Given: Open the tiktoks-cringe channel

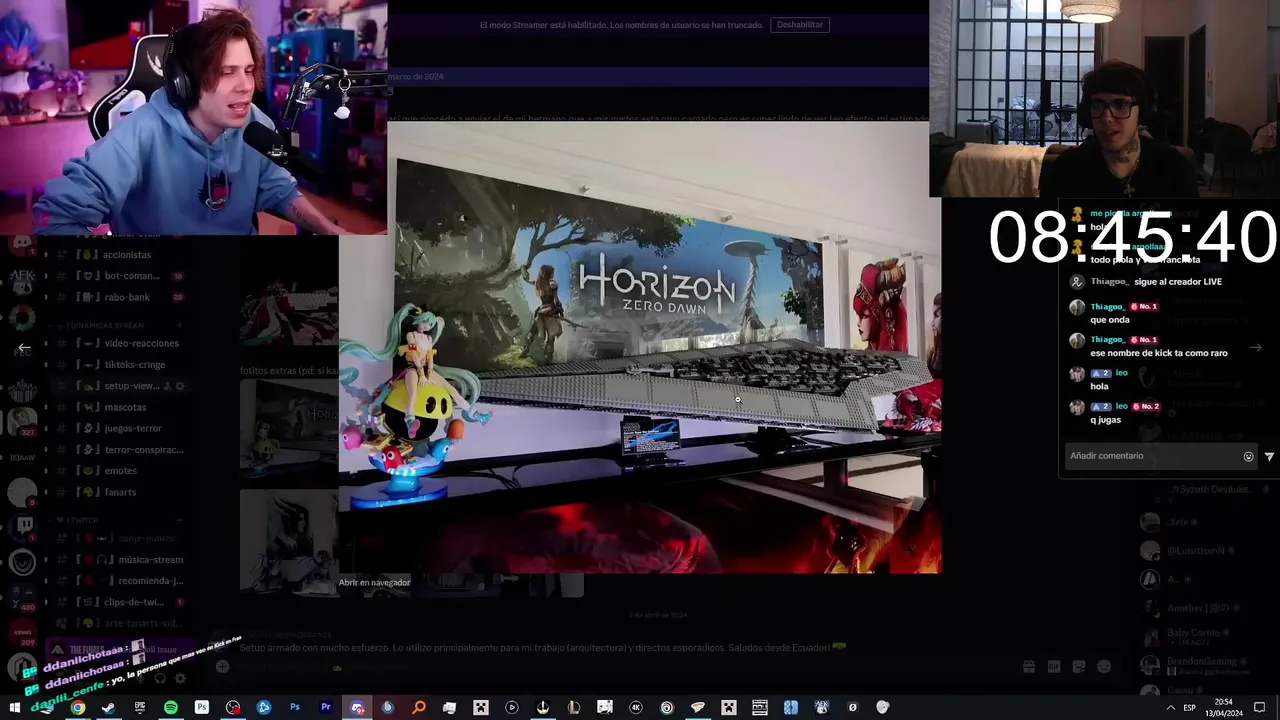Looking at the screenshot, I should click(118, 364).
